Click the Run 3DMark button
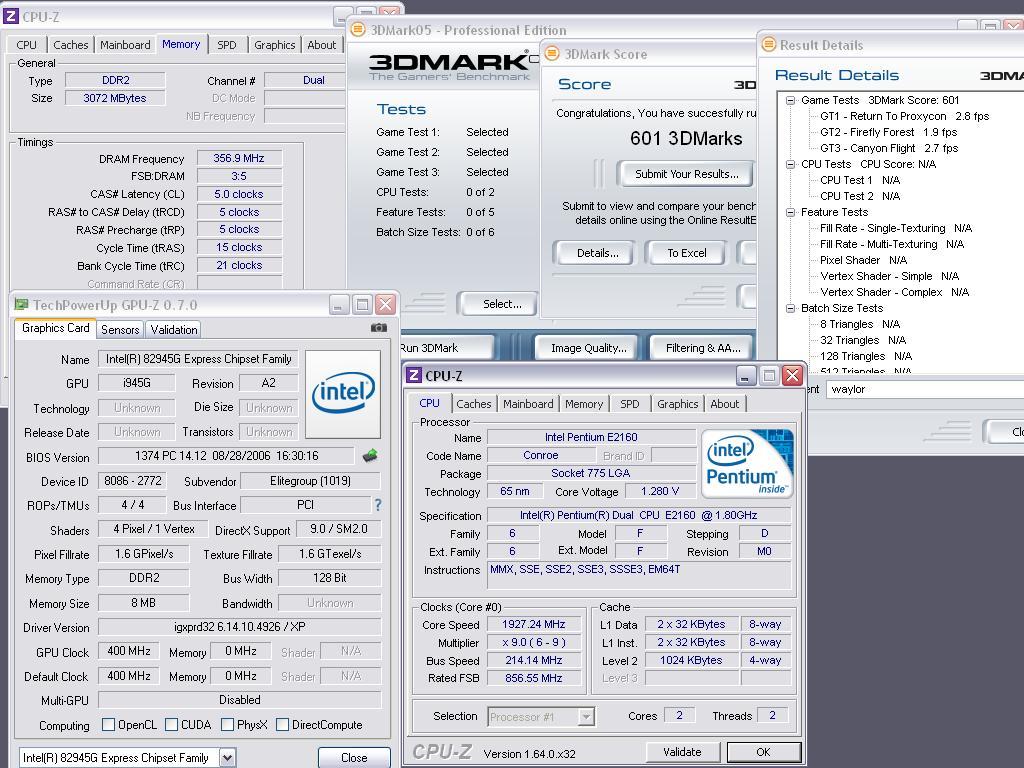The width and height of the screenshot is (1024, 768). pyautogui.click(x=447, y=348)
